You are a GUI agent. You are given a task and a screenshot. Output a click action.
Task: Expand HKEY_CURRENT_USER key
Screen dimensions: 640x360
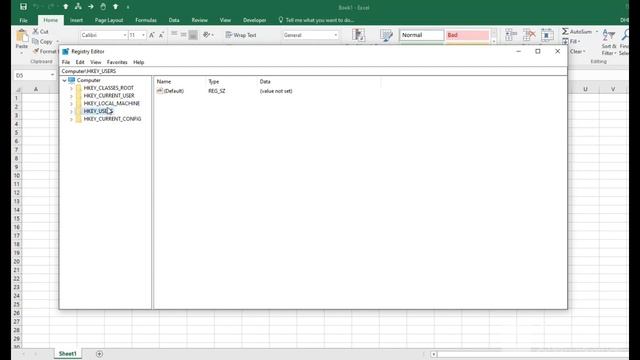(71, 96)
